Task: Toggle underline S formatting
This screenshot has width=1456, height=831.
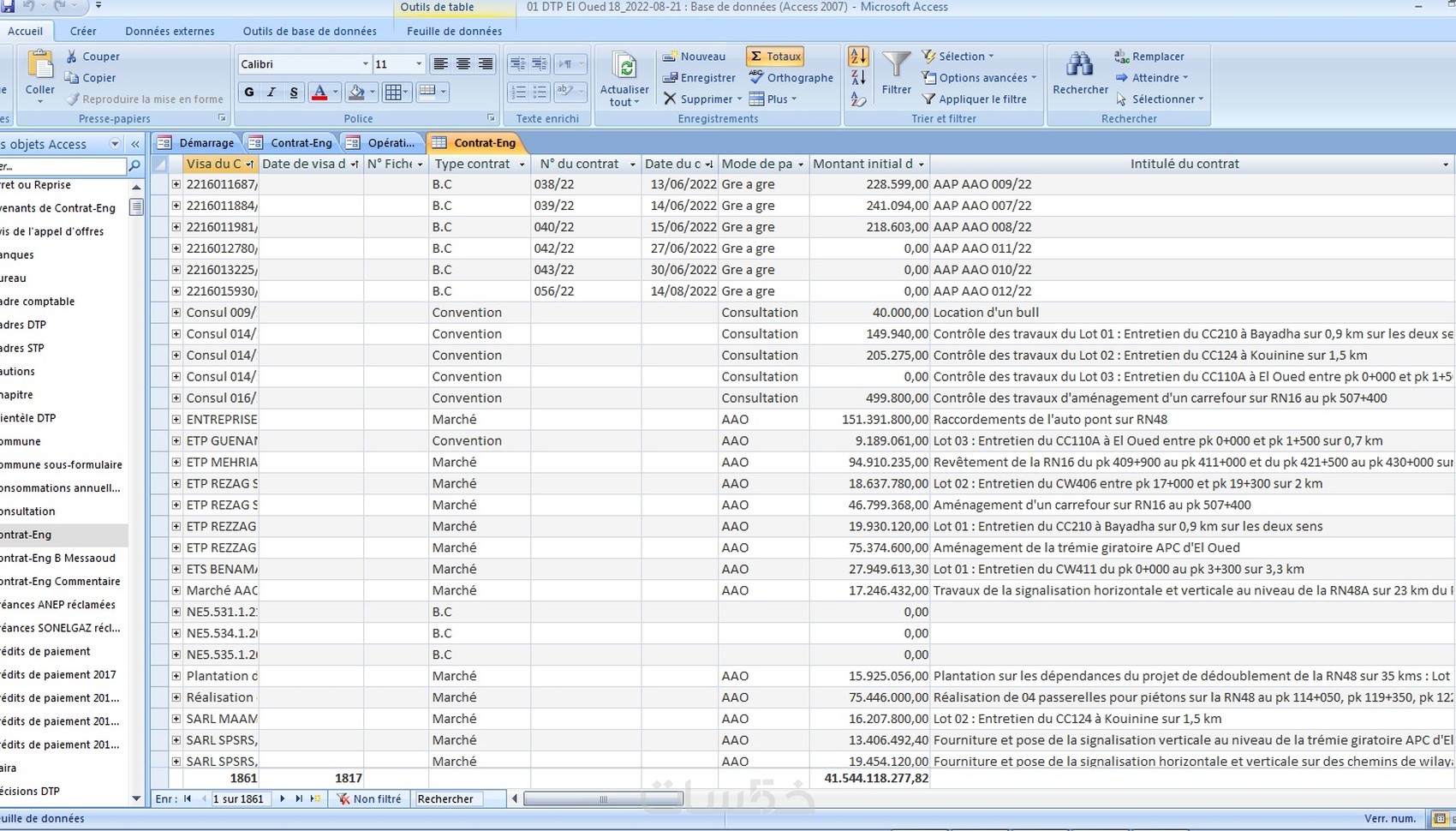Action: (293, 92)
